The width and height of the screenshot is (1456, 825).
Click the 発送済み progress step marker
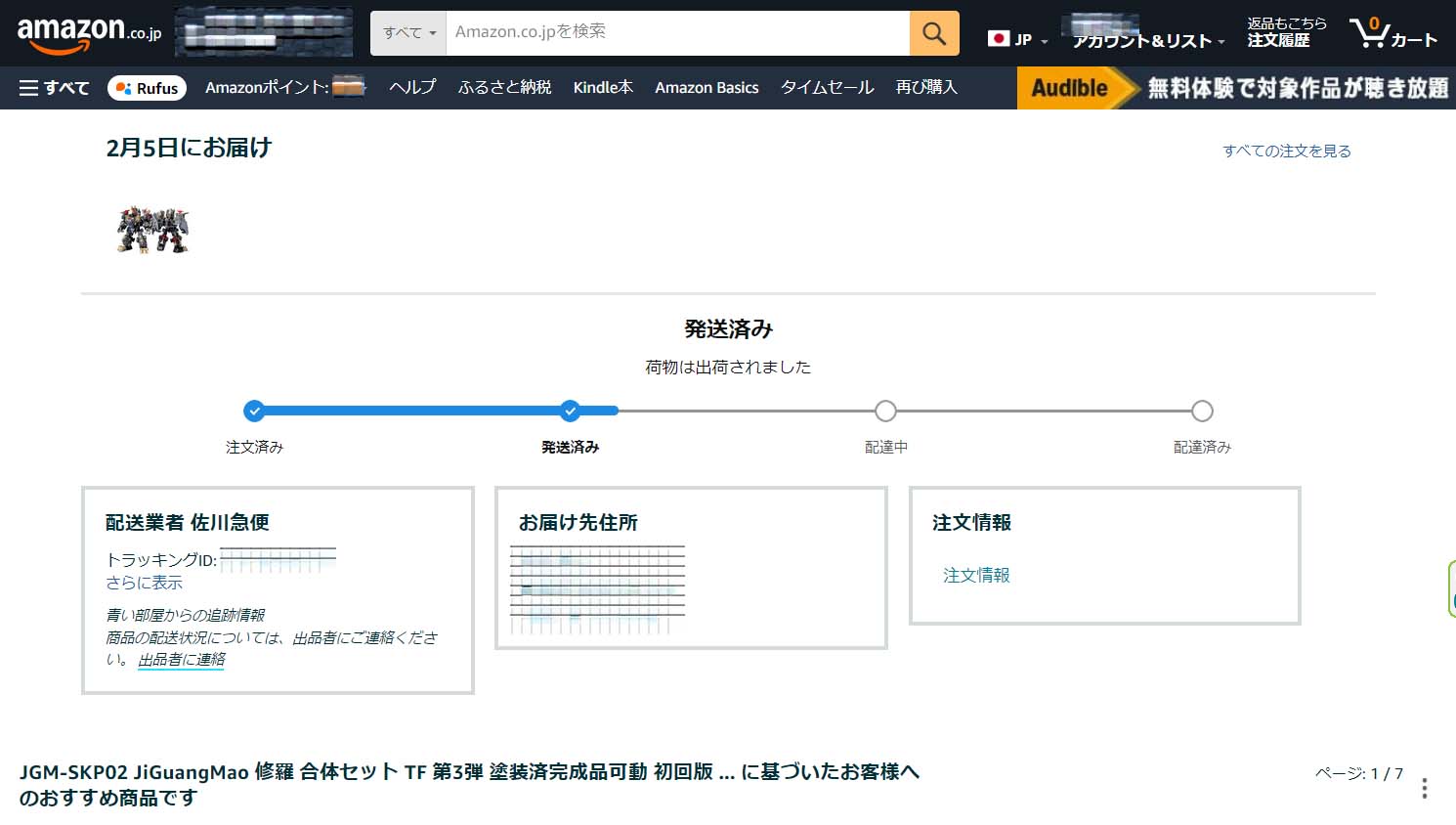pyautogui.click(x=571, y=411)
